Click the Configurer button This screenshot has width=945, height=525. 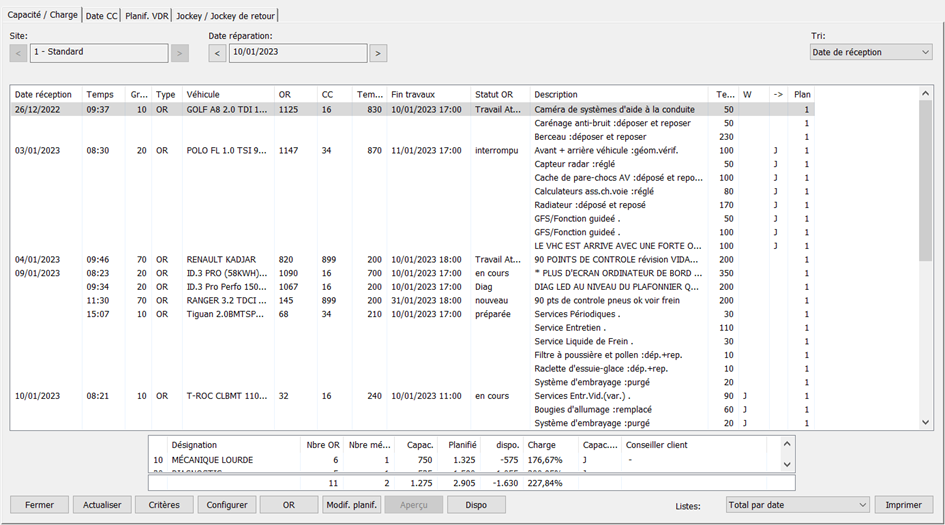pos(227,505)
